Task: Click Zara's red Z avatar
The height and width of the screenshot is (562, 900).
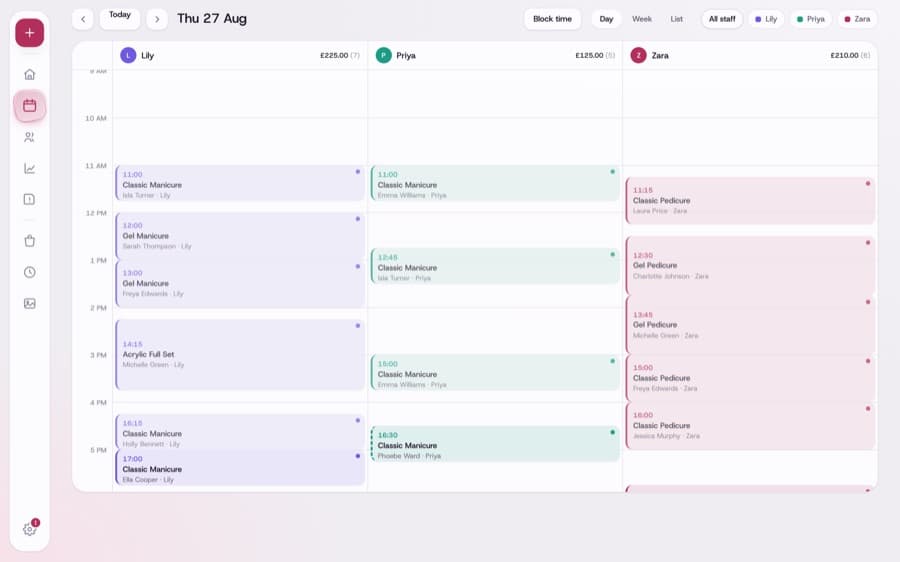Action: tap(638, 55)
